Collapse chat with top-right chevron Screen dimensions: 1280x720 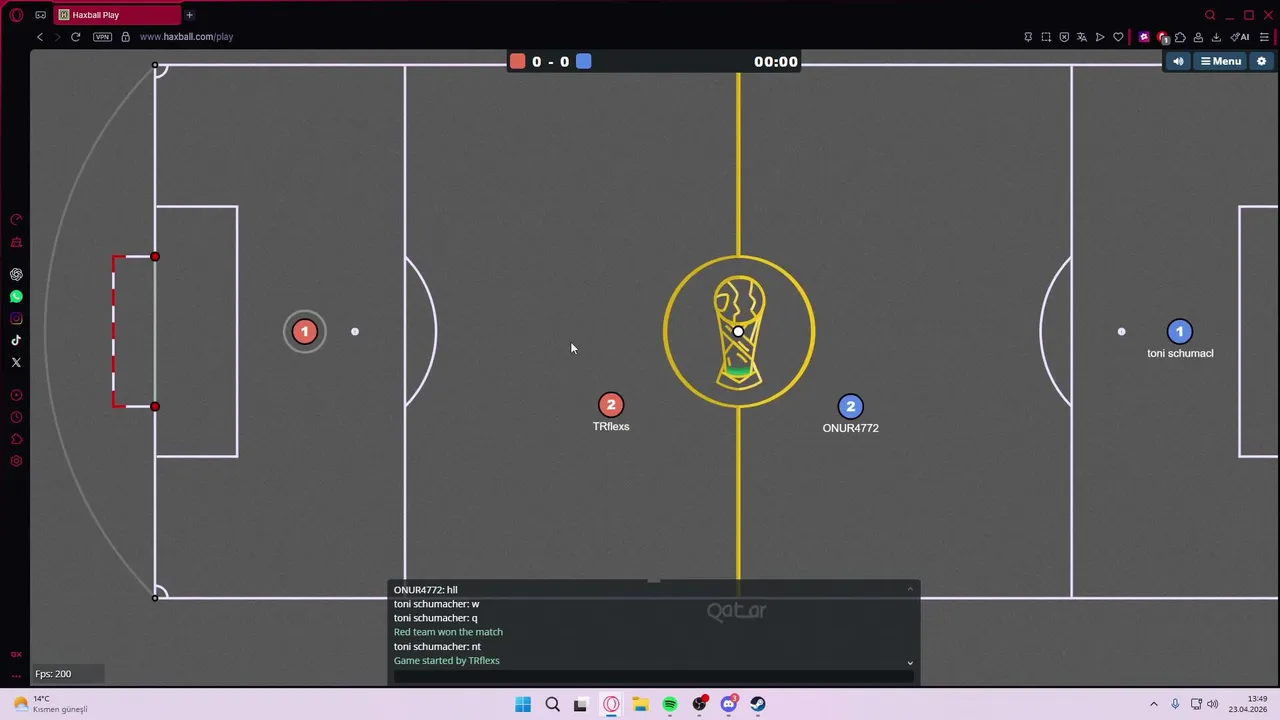click(x=910, y=589)
